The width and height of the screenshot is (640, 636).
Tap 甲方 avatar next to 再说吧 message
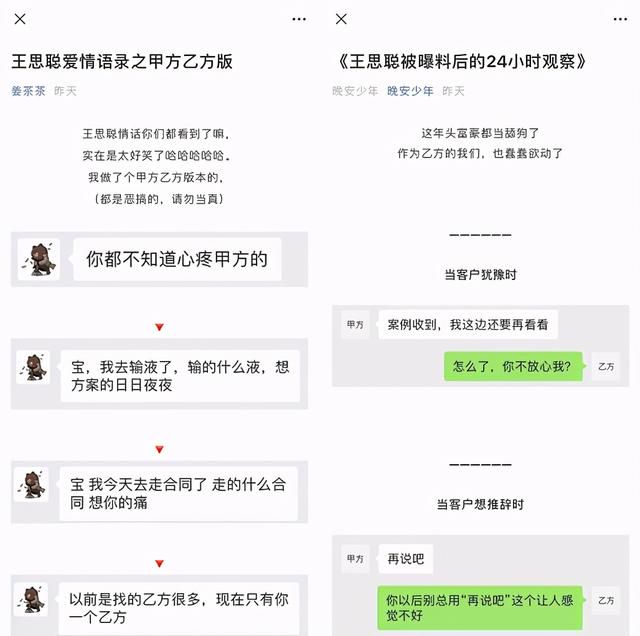tap(355, 558)
